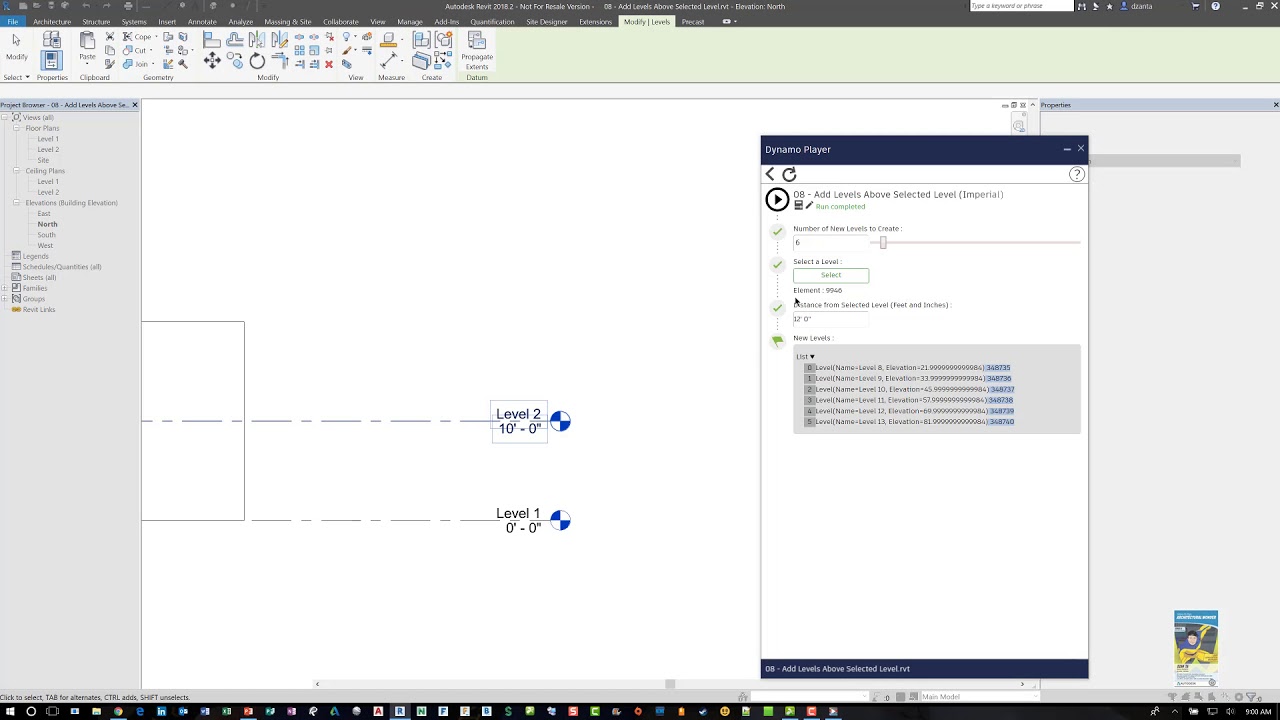The image size is (1280, 720).
Task: Expand the Families tree node
Action: click(5, 288)
